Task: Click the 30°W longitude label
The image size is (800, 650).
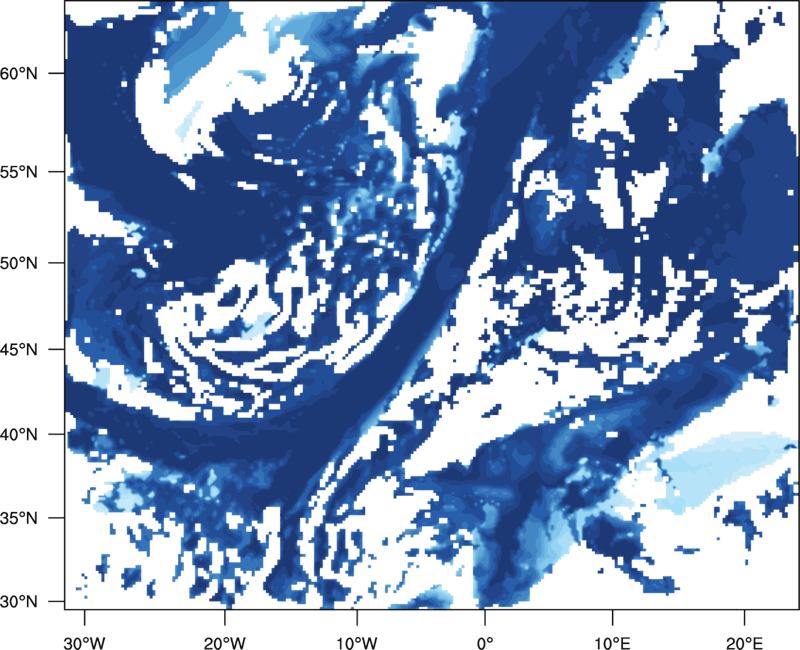Action: click(x=85, y=643)
